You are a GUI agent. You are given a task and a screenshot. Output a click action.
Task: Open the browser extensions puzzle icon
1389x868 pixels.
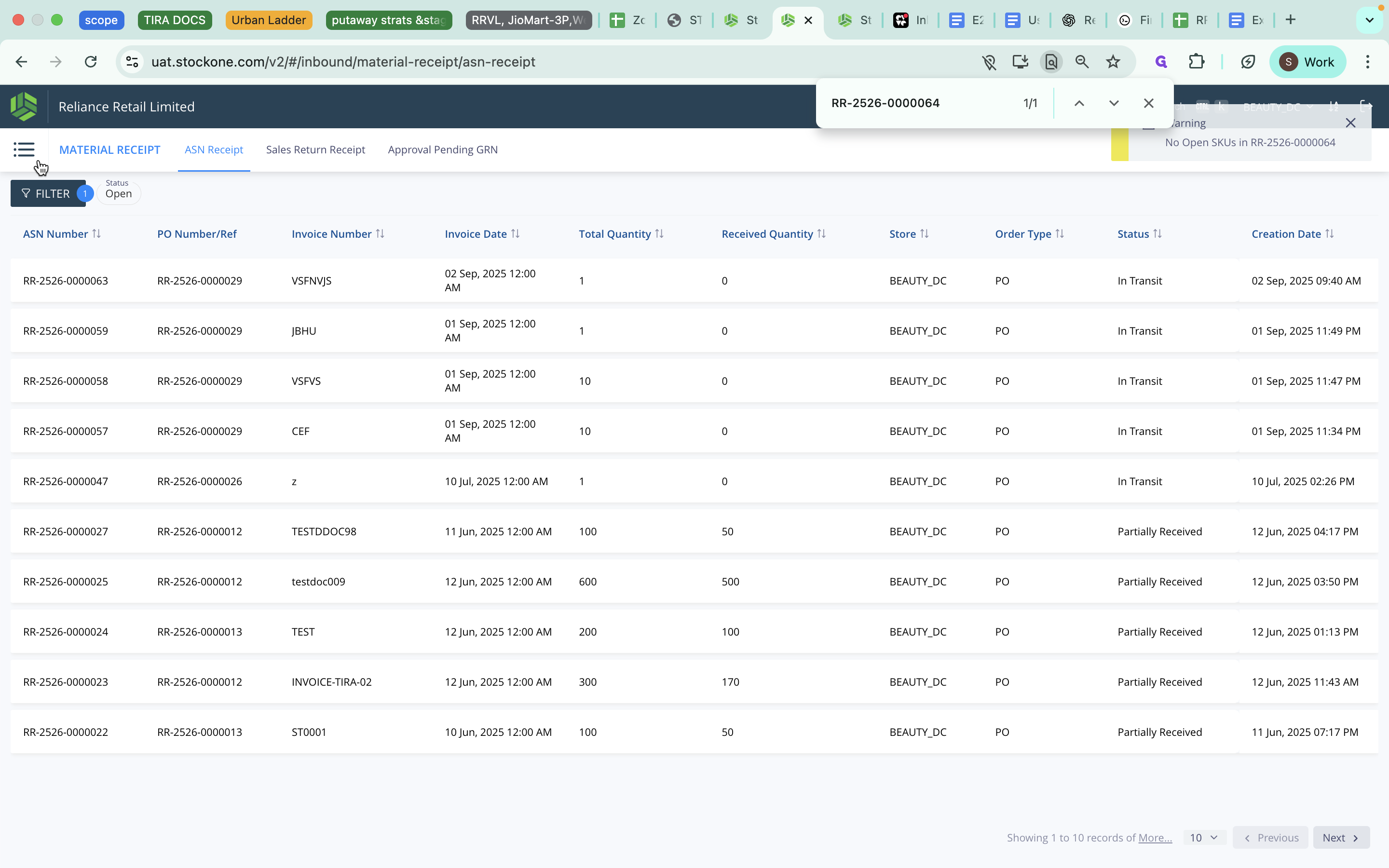1196,62
